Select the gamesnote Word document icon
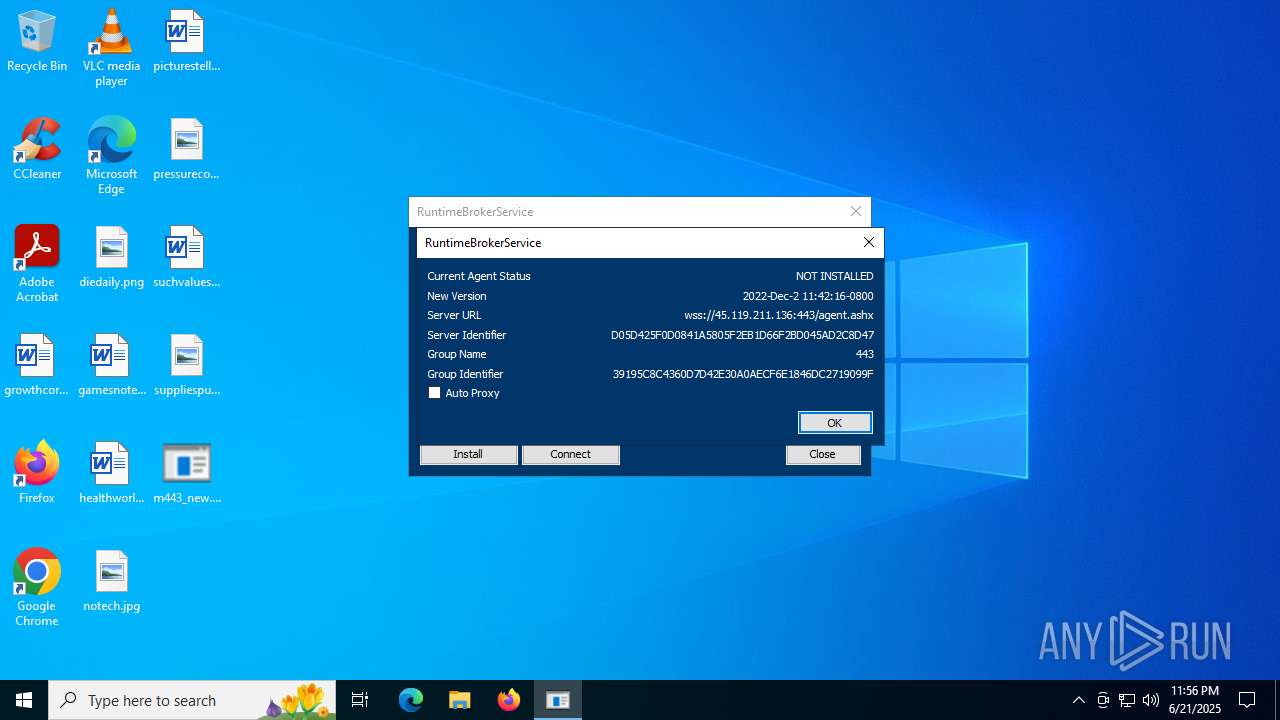Screen dimensions: 1280x720 coord(111,366)
